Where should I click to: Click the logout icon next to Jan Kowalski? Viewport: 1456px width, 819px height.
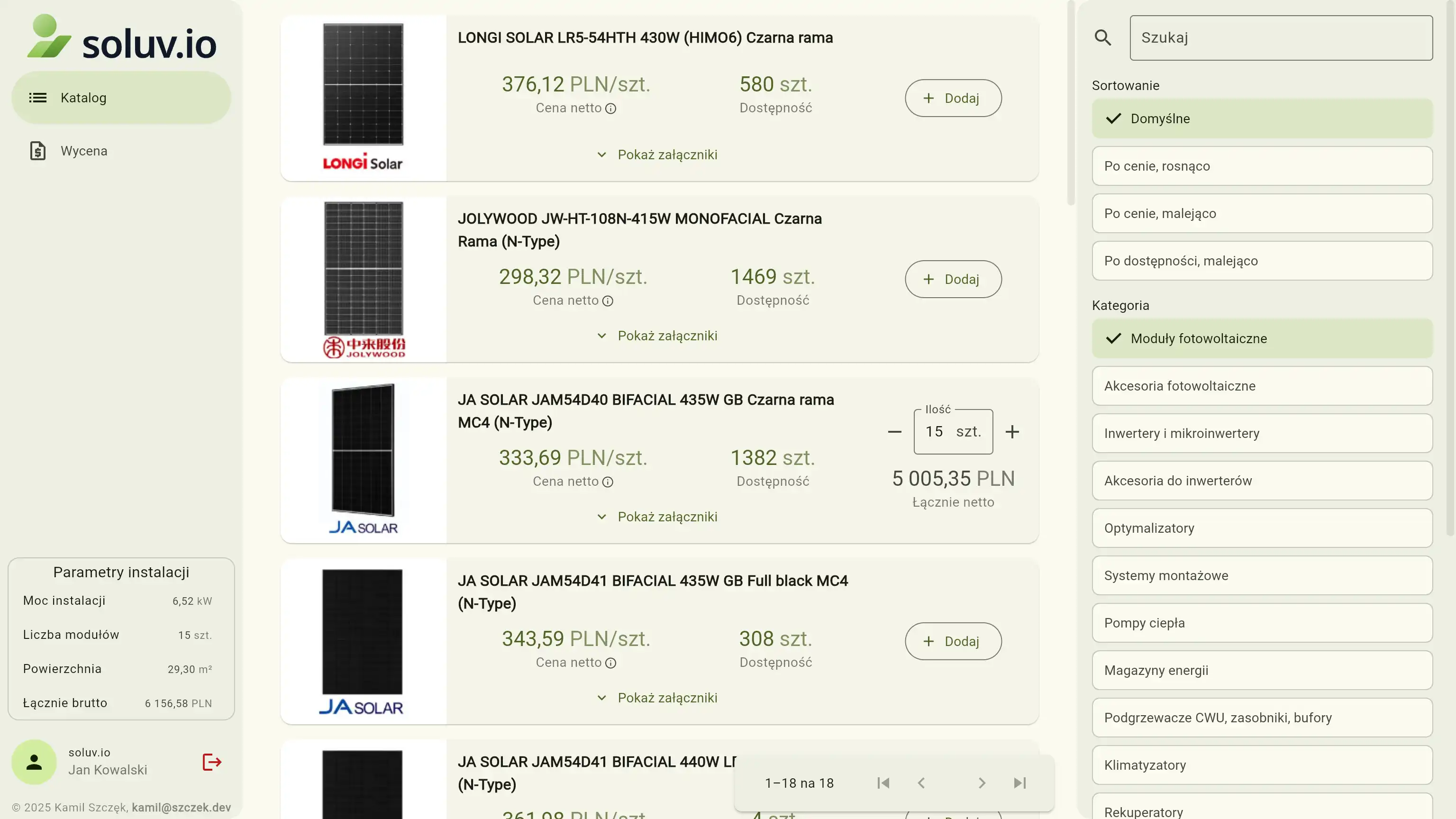click(x=211, y=762)
